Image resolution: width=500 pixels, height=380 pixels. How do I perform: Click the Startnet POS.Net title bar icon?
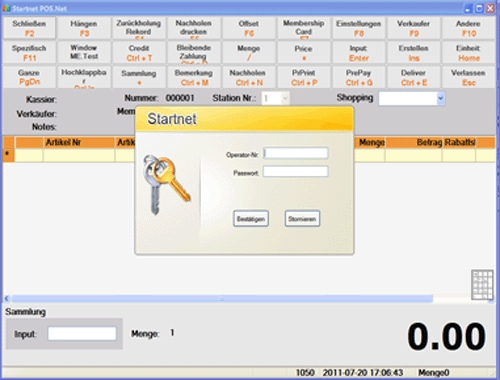click(x=6, y=8)
